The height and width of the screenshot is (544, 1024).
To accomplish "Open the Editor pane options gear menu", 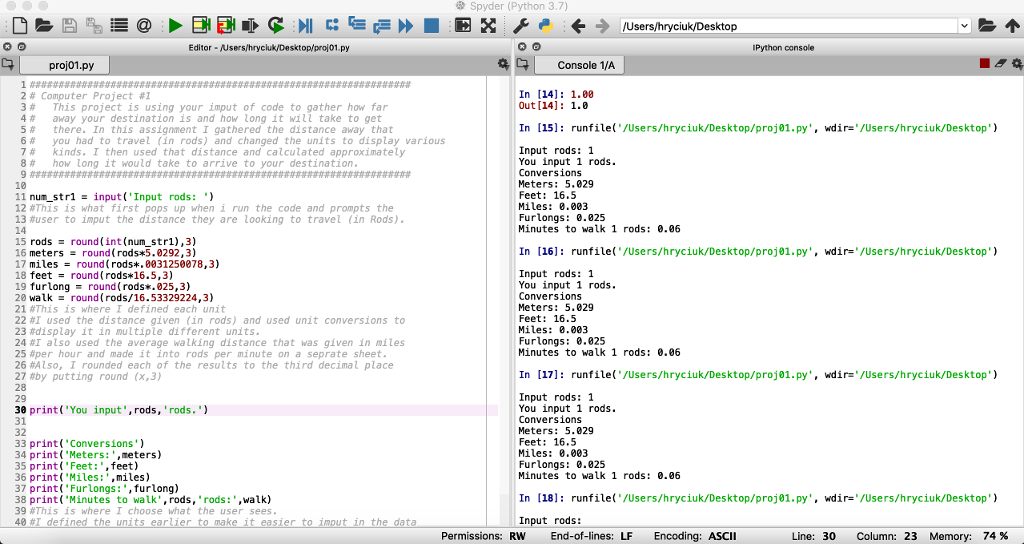I will pyautogui.click(x=503, y=64).
